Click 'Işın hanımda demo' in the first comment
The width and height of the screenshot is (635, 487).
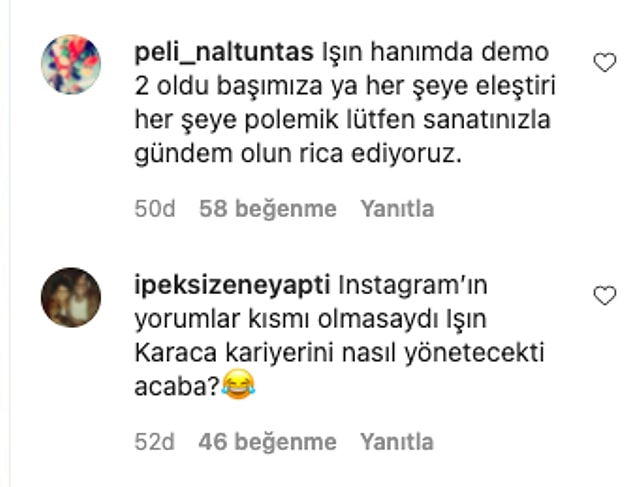click(435, 52)
